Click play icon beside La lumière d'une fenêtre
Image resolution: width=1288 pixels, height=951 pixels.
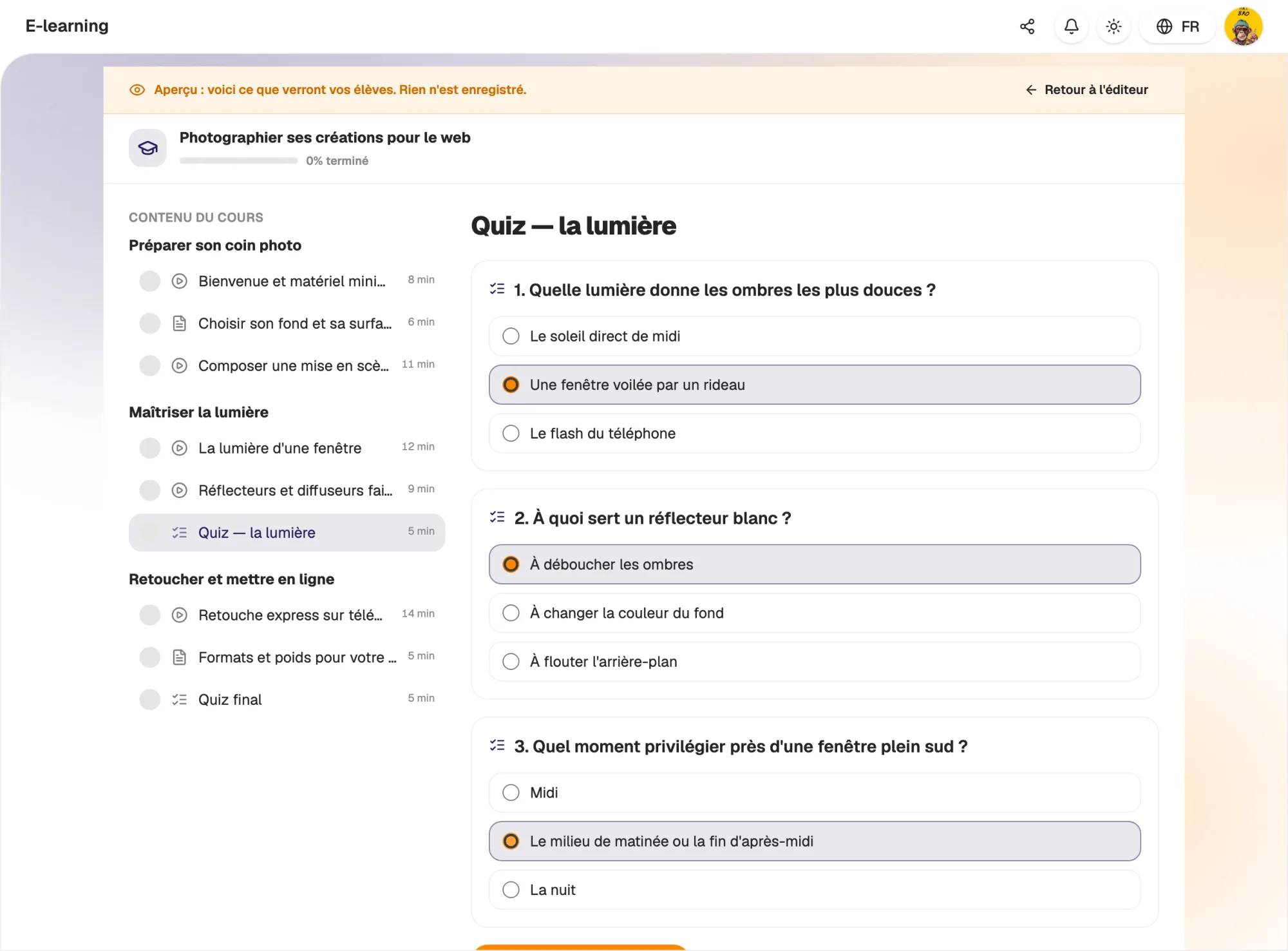(180, 448)
